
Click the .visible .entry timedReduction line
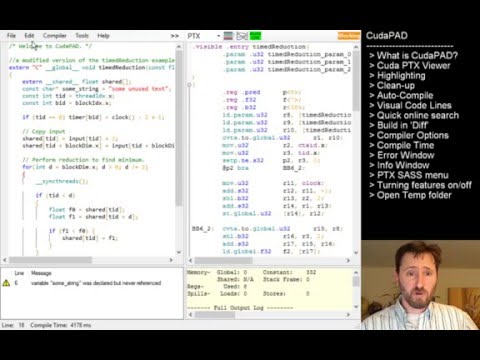coord(250,47)
